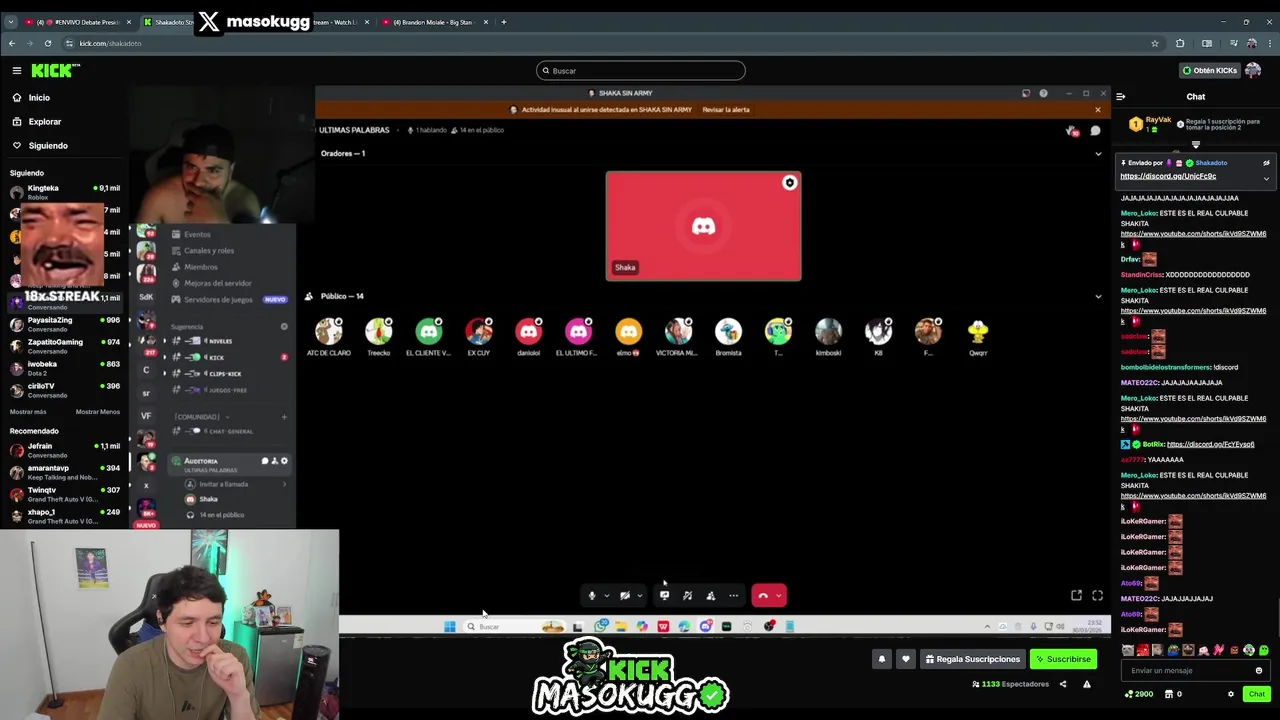Enter fullscreen on the stage view
The height and width of the screenshot is (720, 1280).
pos(1097,596)
